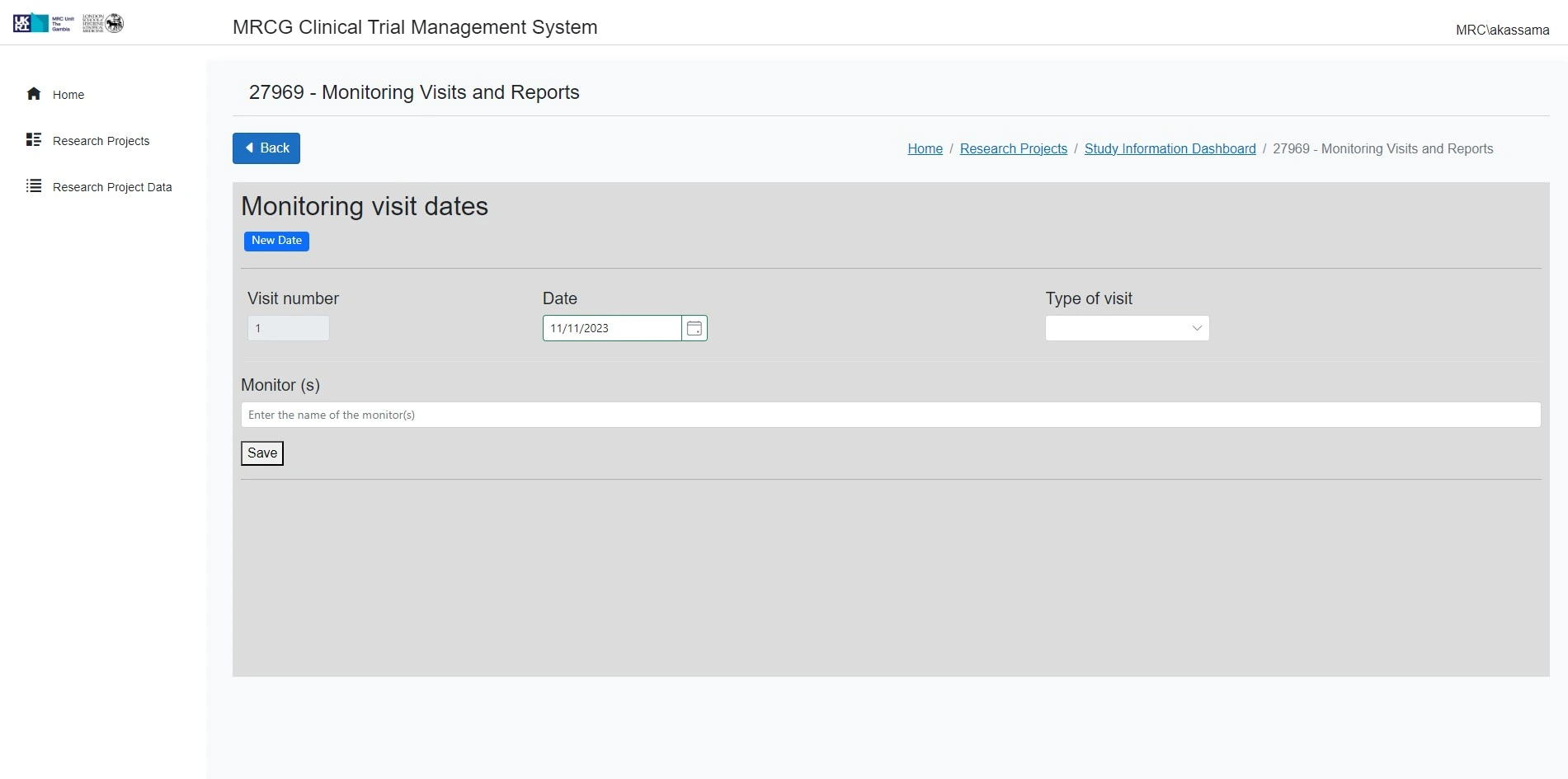The width and height of the screenshot is (1568, 779).
Task: Focus the Date field showing 11/11/2023
Action: (612, 328)
